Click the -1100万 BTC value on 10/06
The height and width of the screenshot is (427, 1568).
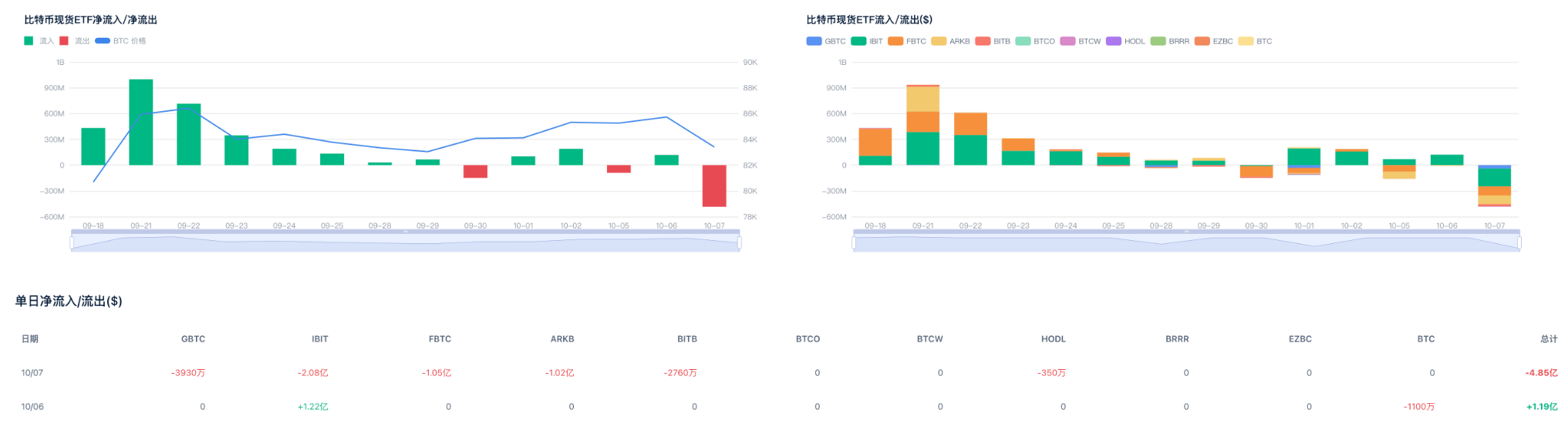point(1419,407)
